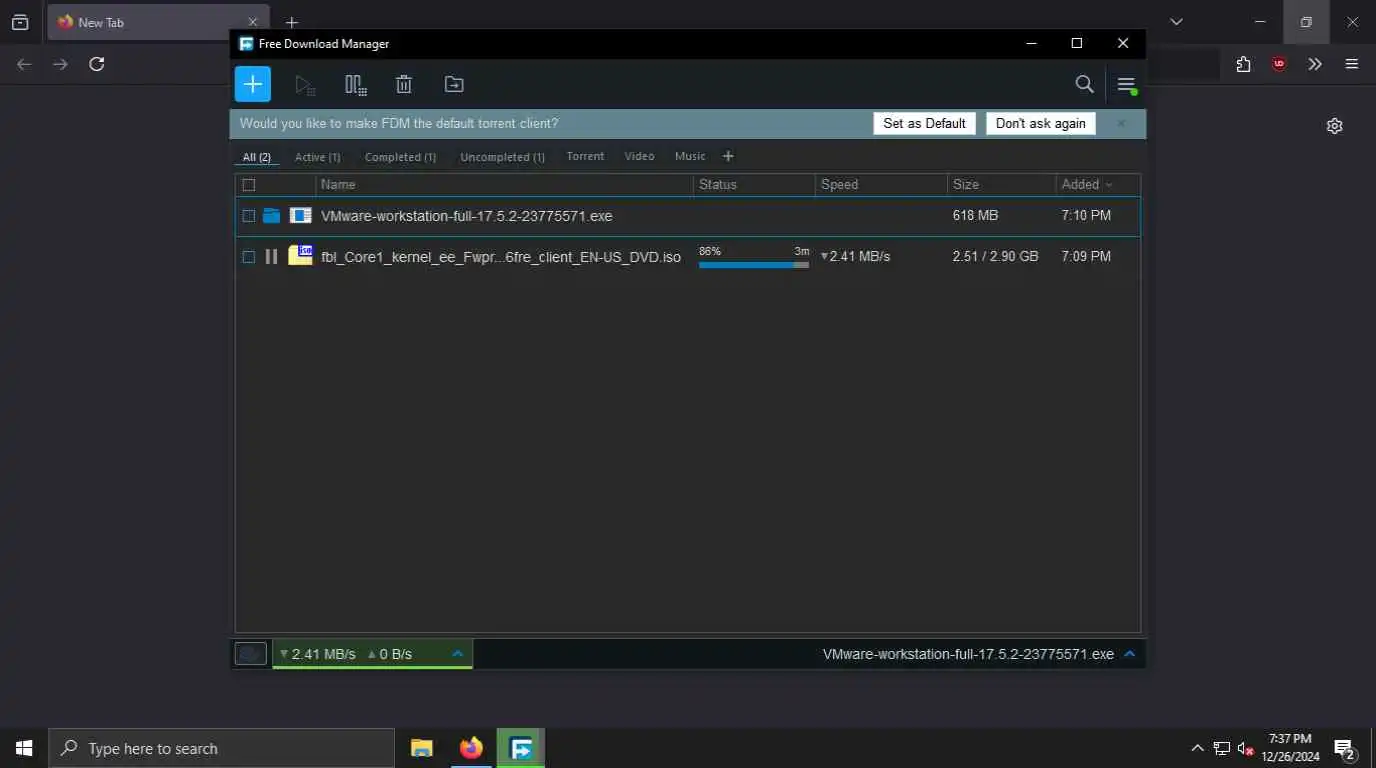Sort downloads by Name column

coord(505,185)
